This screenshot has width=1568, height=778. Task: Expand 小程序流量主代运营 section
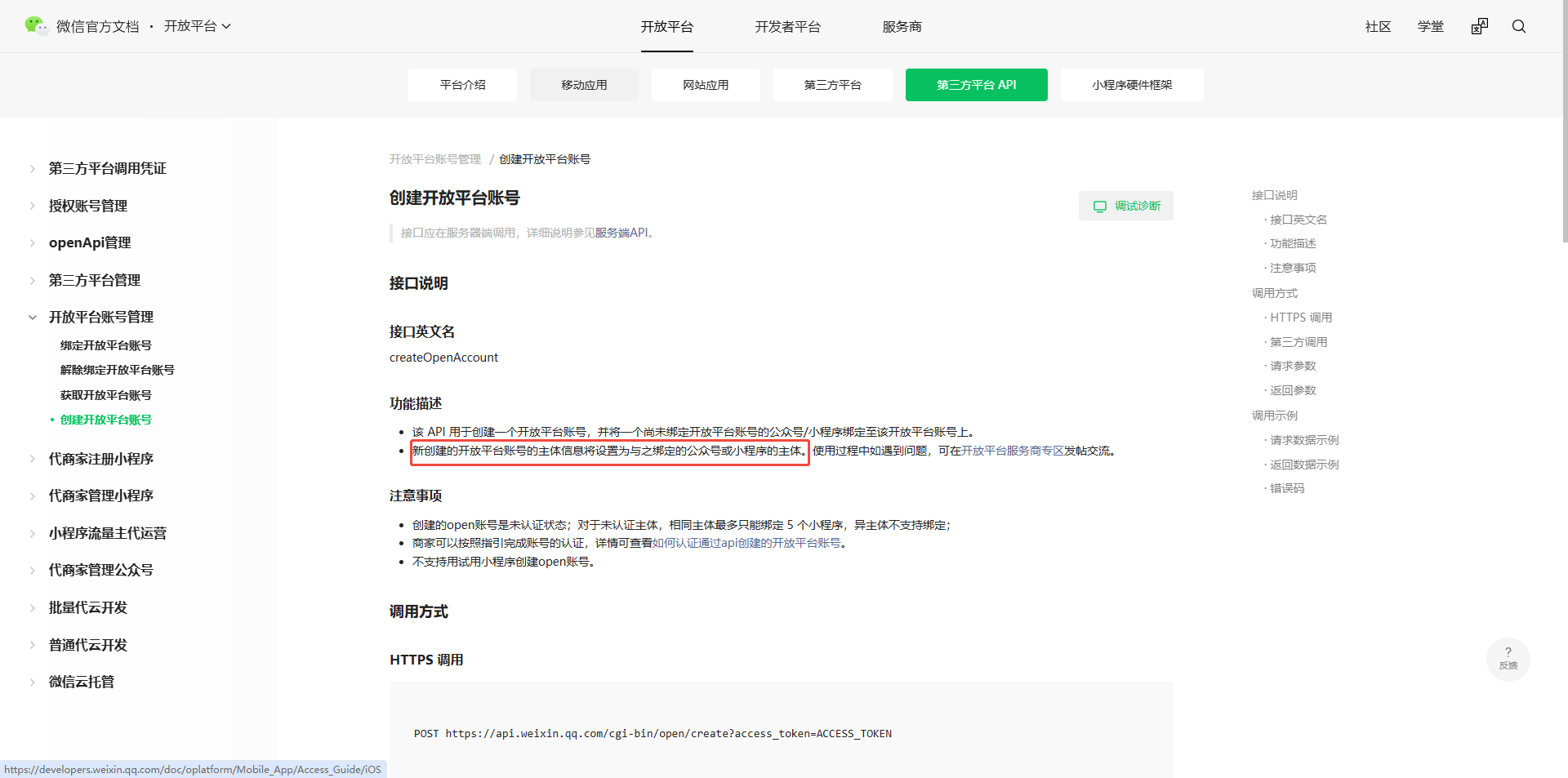coord(107,533)
